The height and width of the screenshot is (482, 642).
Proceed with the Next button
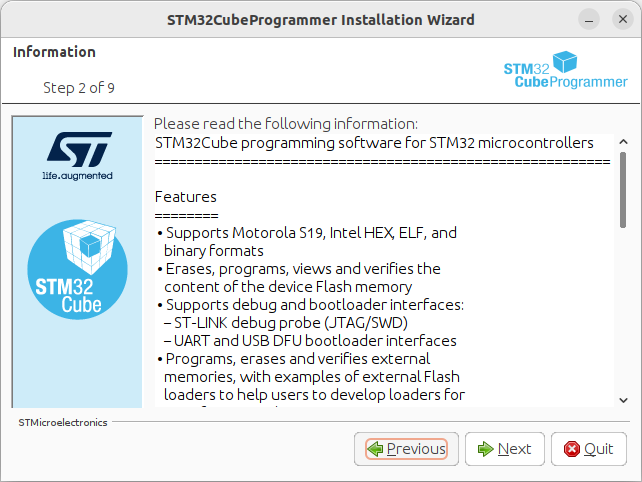tap(504, 449)
